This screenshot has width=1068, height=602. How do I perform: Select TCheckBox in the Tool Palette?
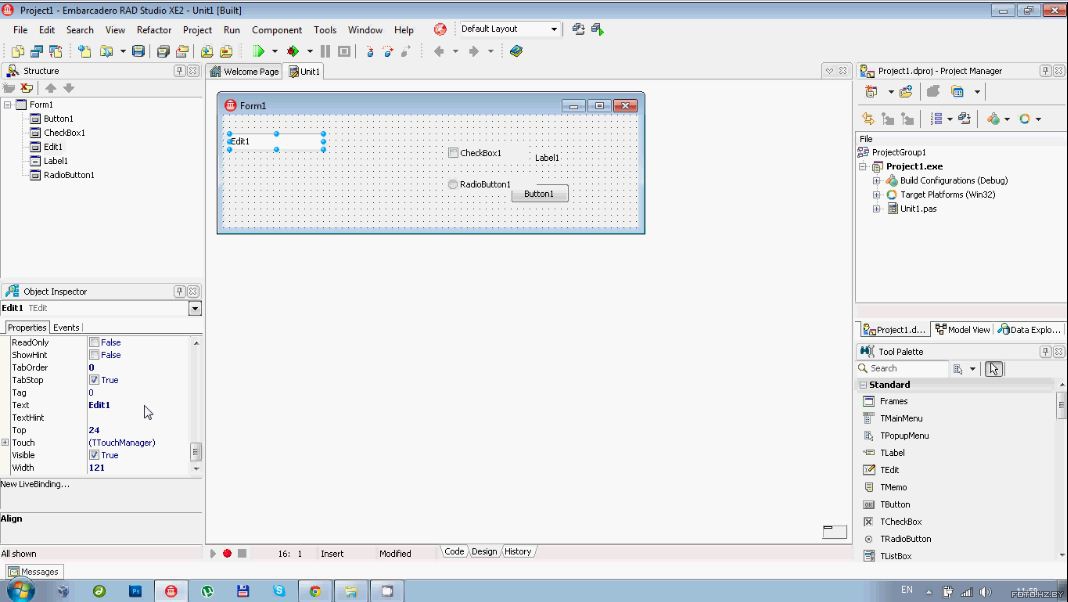[x=900, y=522]
